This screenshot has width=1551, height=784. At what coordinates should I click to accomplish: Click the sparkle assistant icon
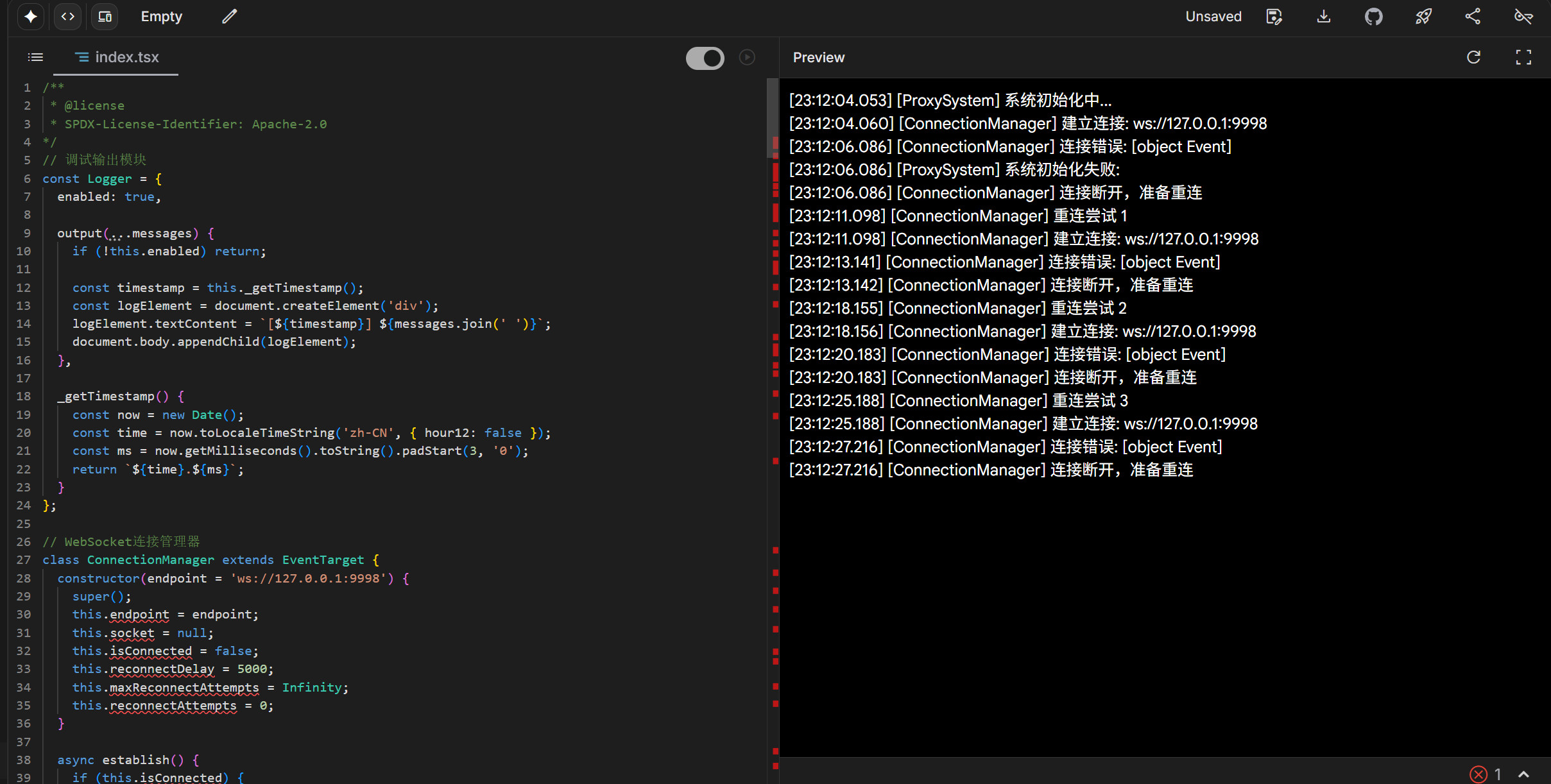(31, 17)
